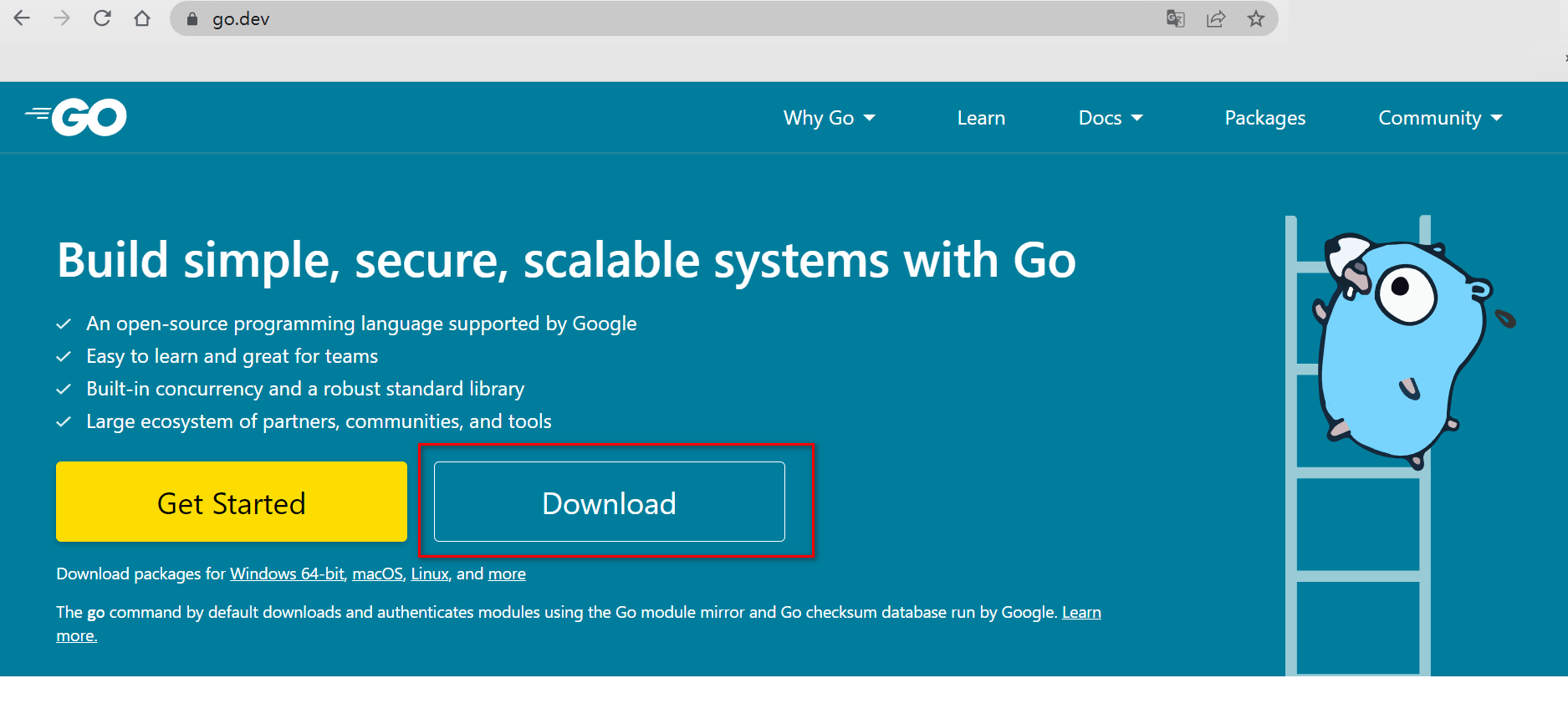Expand the Why Go dropdown menu

(830, 118)
